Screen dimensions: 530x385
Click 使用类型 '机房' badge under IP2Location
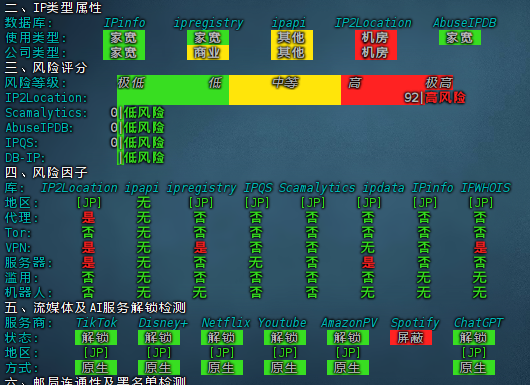[x=376, y=38]
